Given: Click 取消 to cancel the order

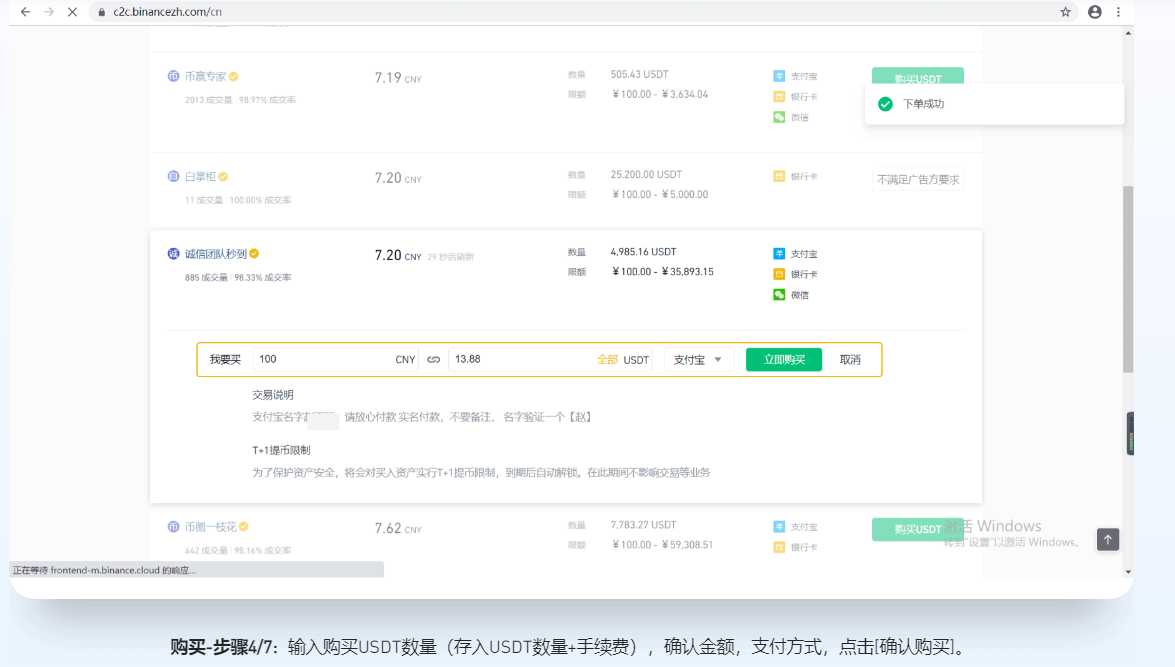Looking at the screenshot, I should 850,360.
